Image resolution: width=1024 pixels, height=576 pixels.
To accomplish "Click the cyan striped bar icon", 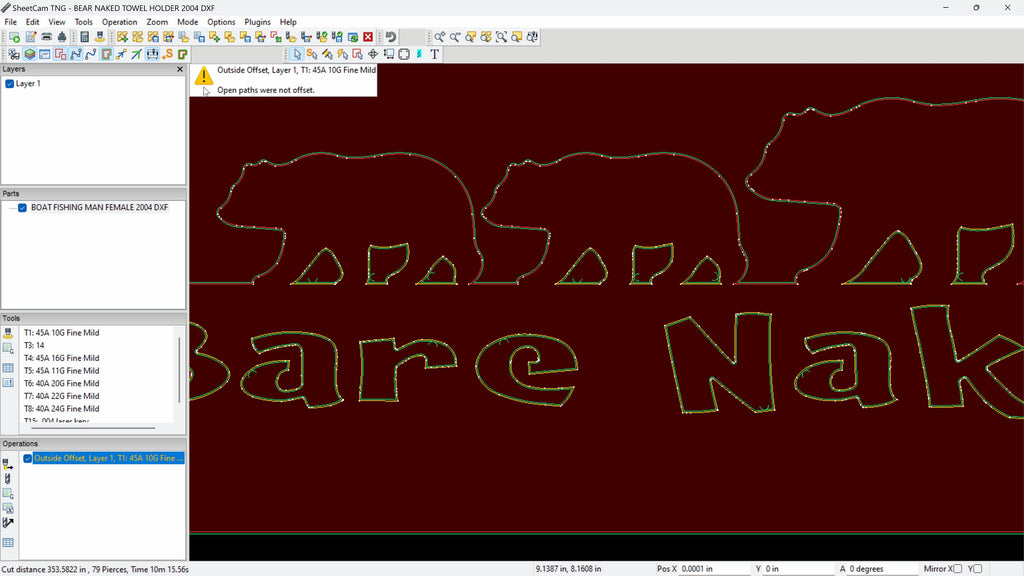I will click(x=419, y=54).
